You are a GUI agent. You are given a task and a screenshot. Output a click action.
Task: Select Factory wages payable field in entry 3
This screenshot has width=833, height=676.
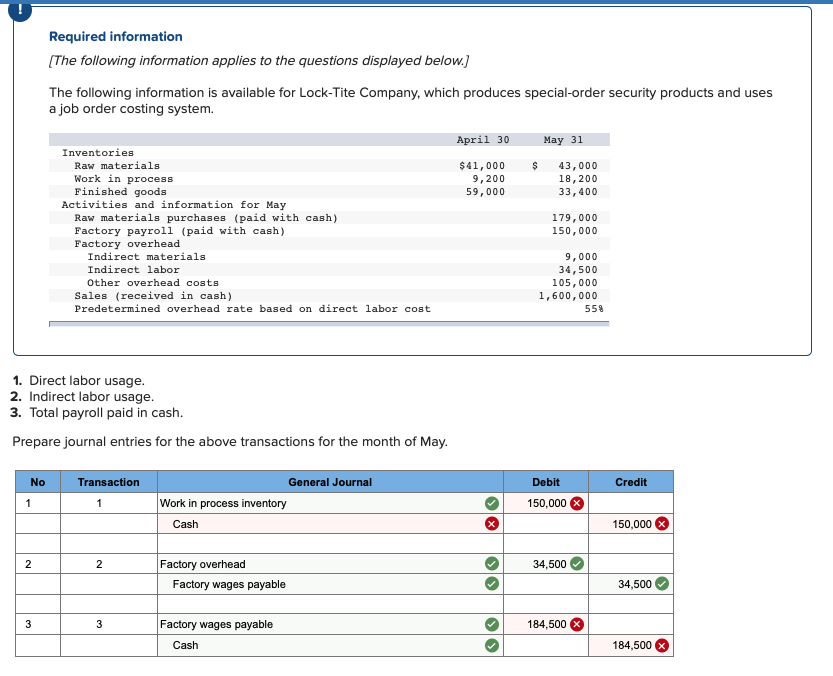pyautogui.click(x=330, y=624)
